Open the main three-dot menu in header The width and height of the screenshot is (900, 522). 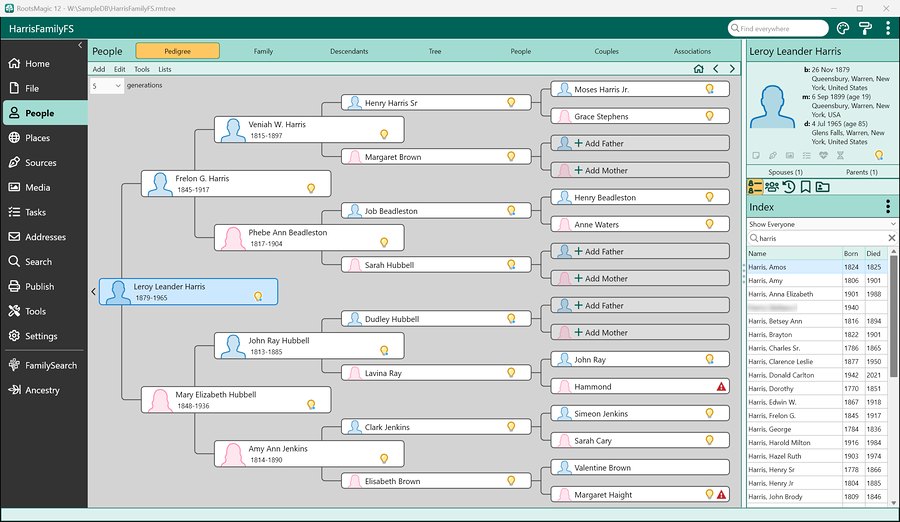[887, 28]
